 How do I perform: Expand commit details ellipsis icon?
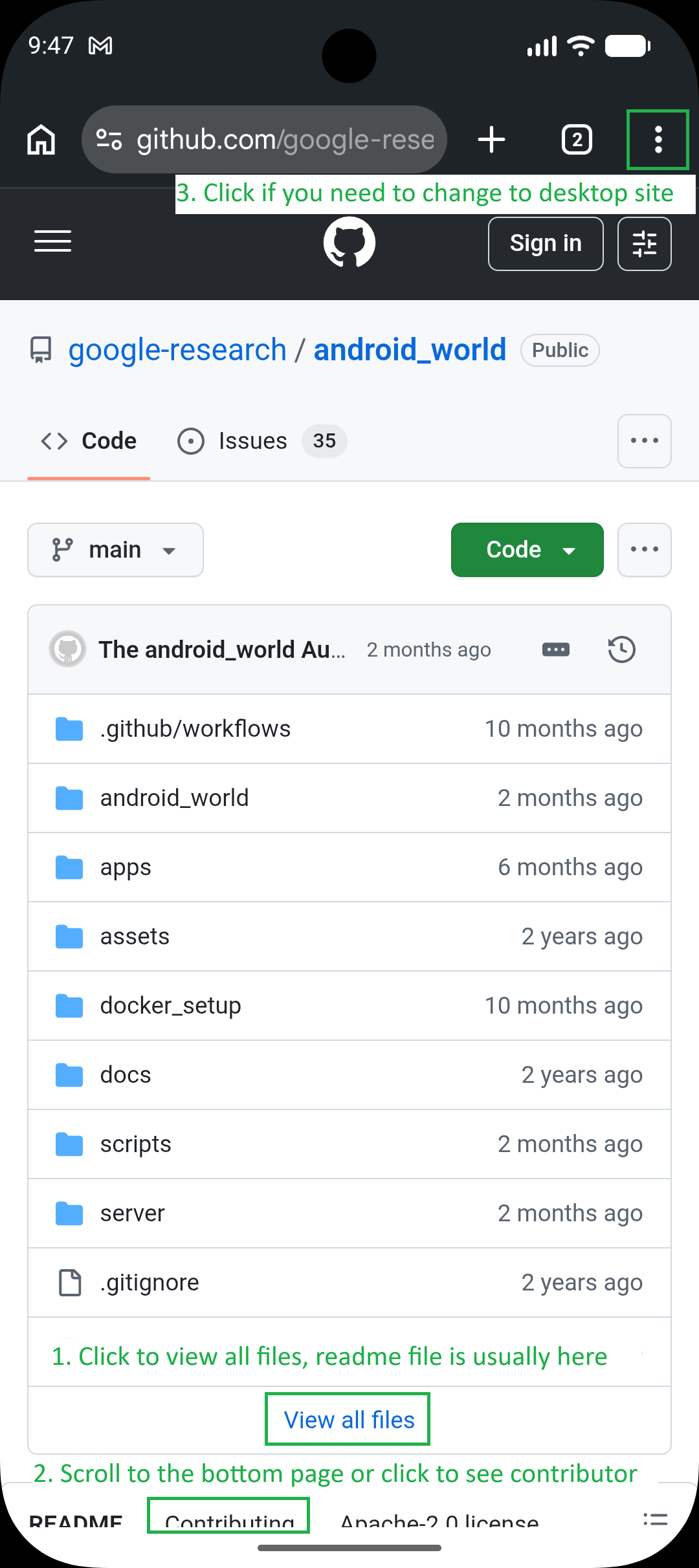[556, 649]
